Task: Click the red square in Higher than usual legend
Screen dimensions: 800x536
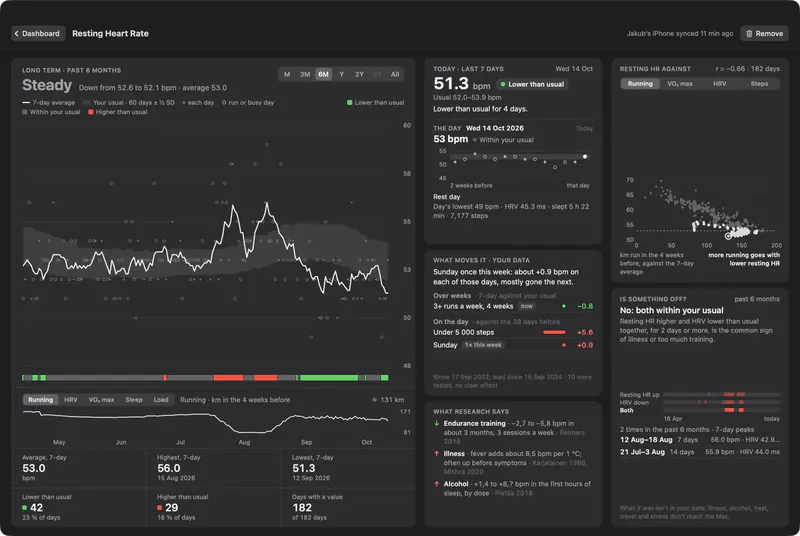Action: (x=91, y=112)
